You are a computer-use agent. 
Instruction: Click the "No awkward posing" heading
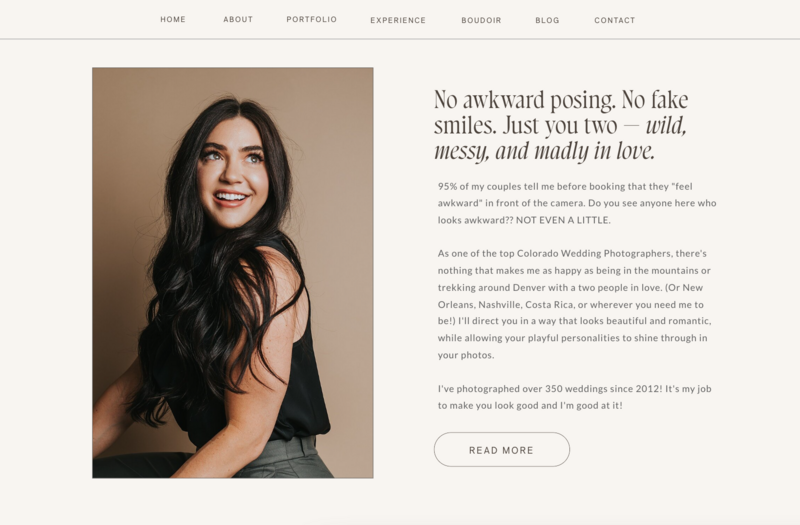pyautogui.click(x=561, y=126)
